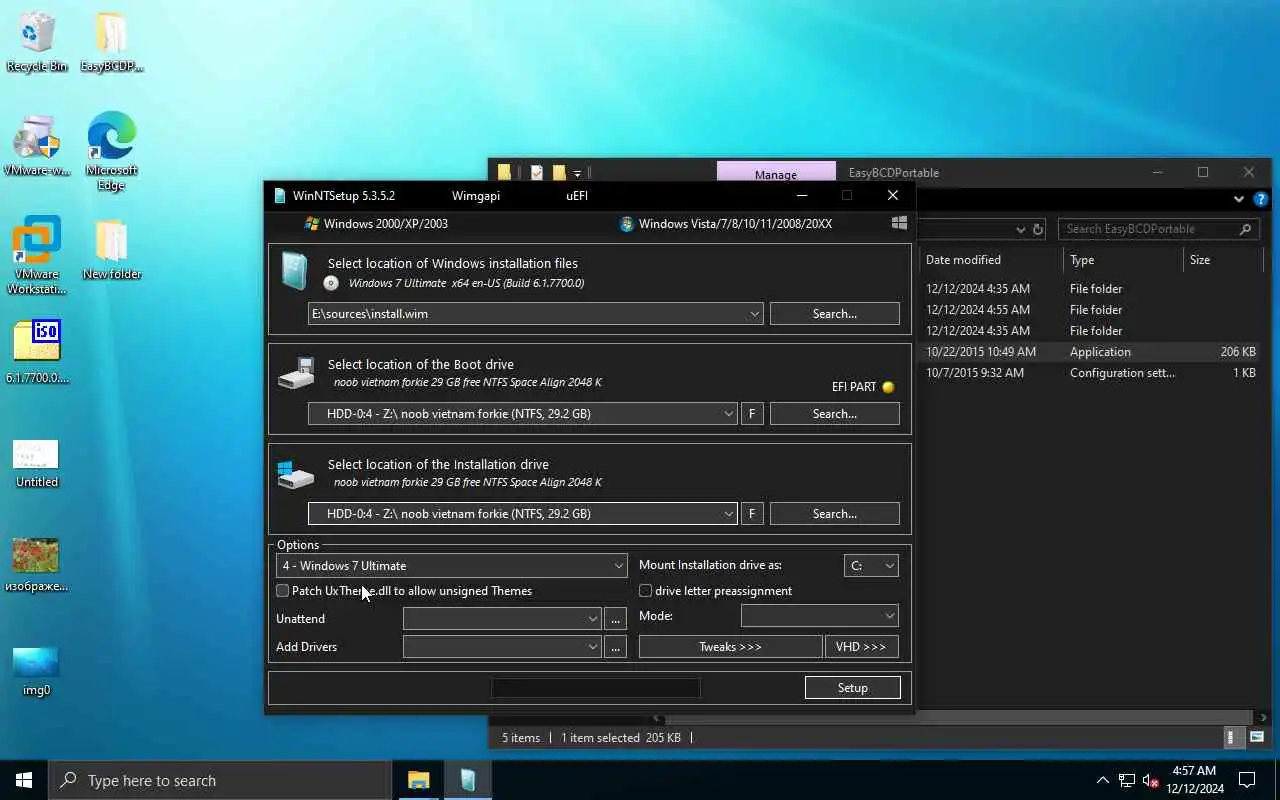Open the Installation drive selection dropdown

coord(729,514)
